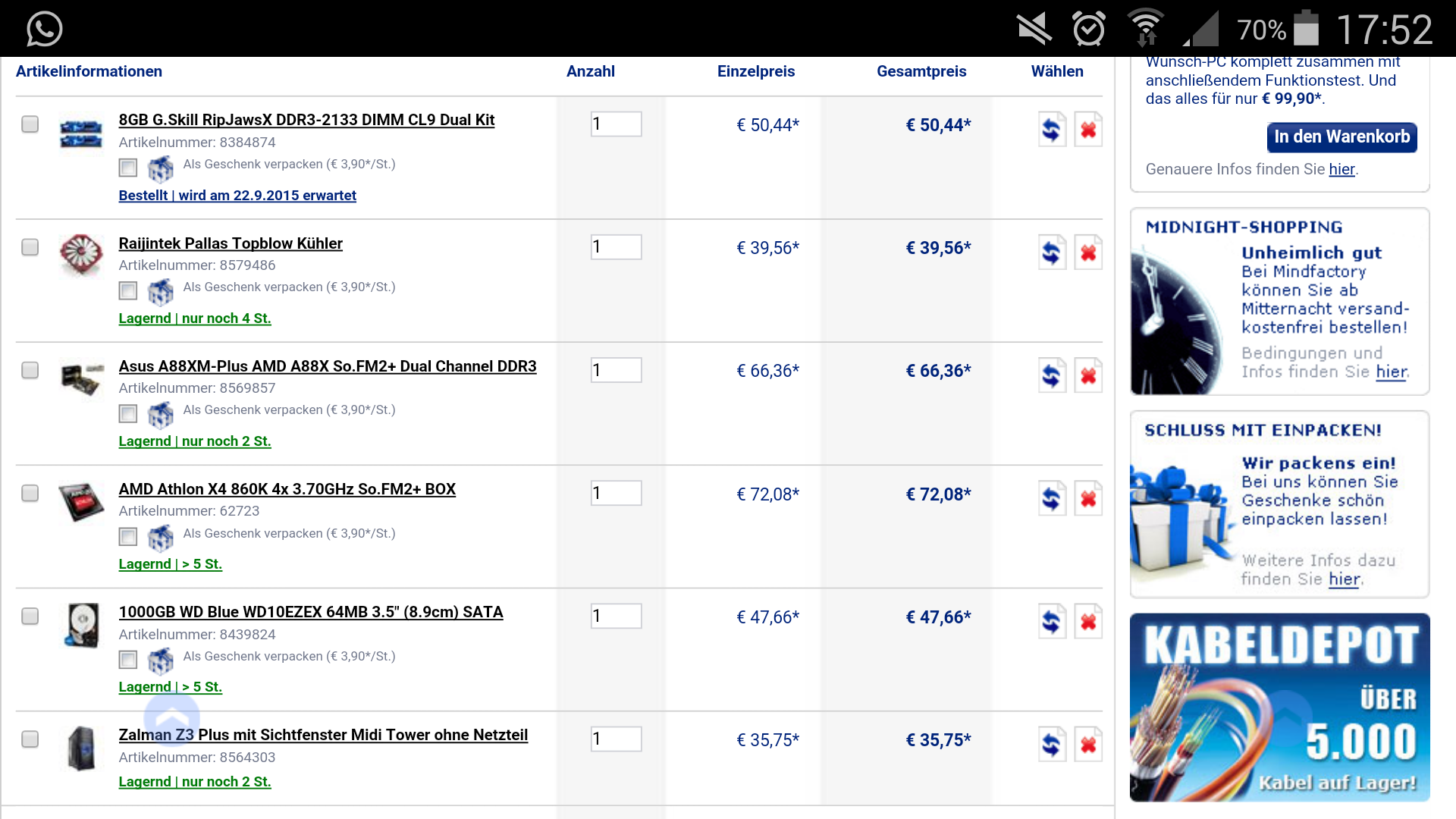Tick the selection checkbox for AMD Athlon X4
Image resolution: width=1456 pixels, height=819 pixels.
[30, 493]
